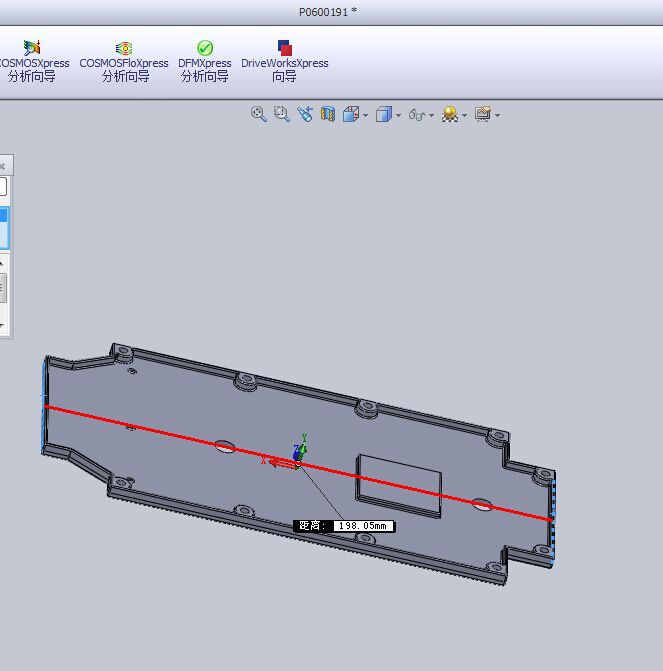Click the coordinate origin triad on the part

pyautogui.click(x=297, y=456)
